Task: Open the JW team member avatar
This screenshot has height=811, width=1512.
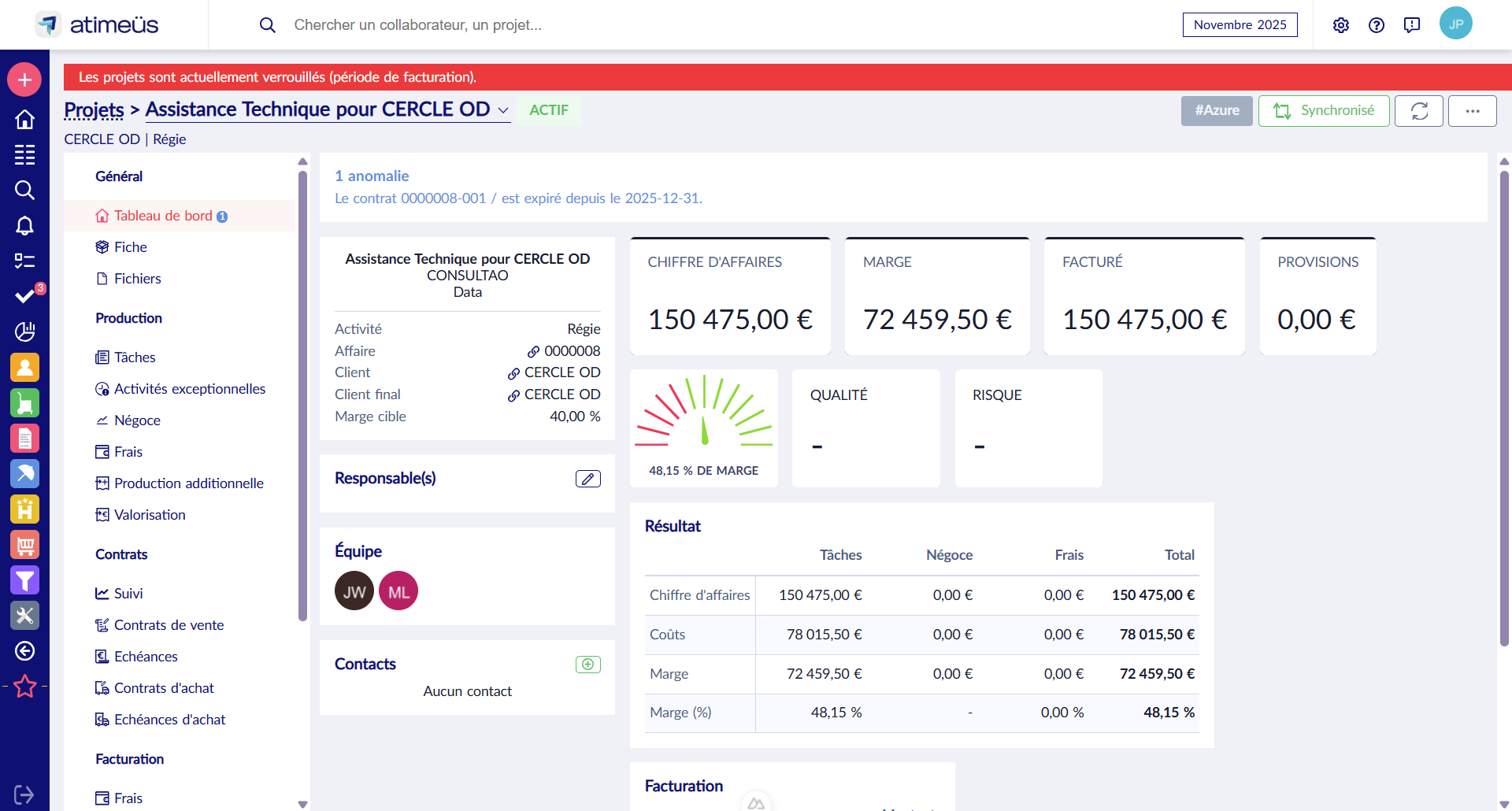Action: [354, 591]
